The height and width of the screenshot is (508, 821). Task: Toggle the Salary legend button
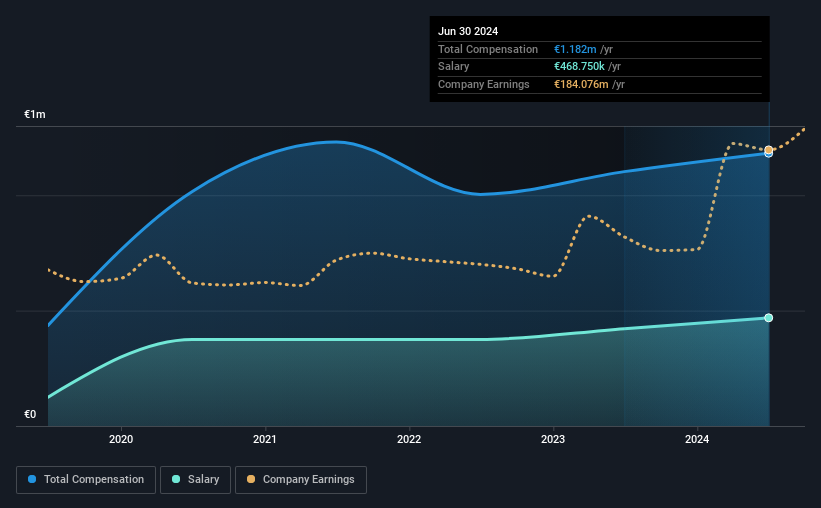195,480
